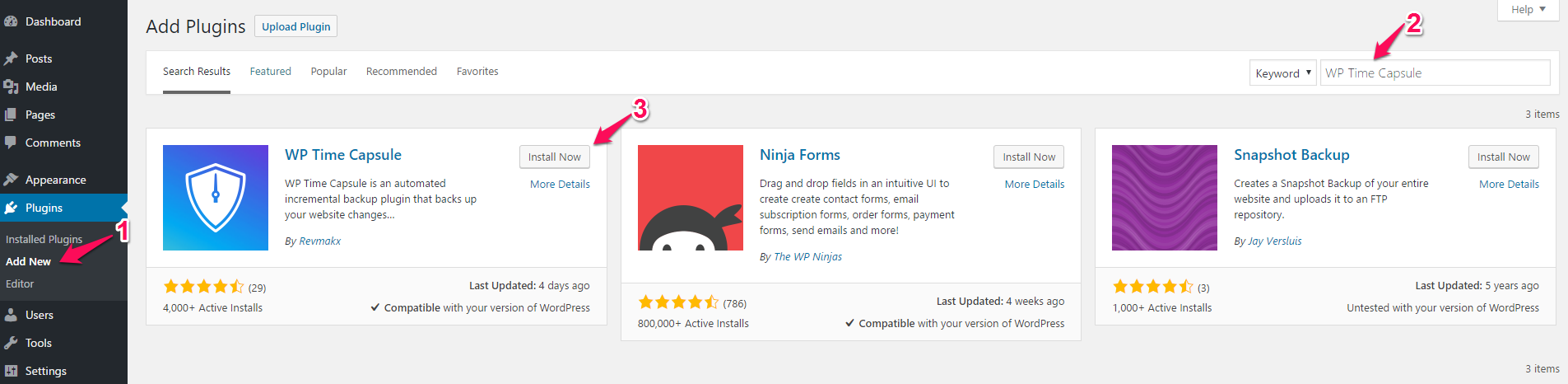This screenshot has width=1568, height=384.
Task: Click Ninja Forms star rating
Action: tap(678, 302)
